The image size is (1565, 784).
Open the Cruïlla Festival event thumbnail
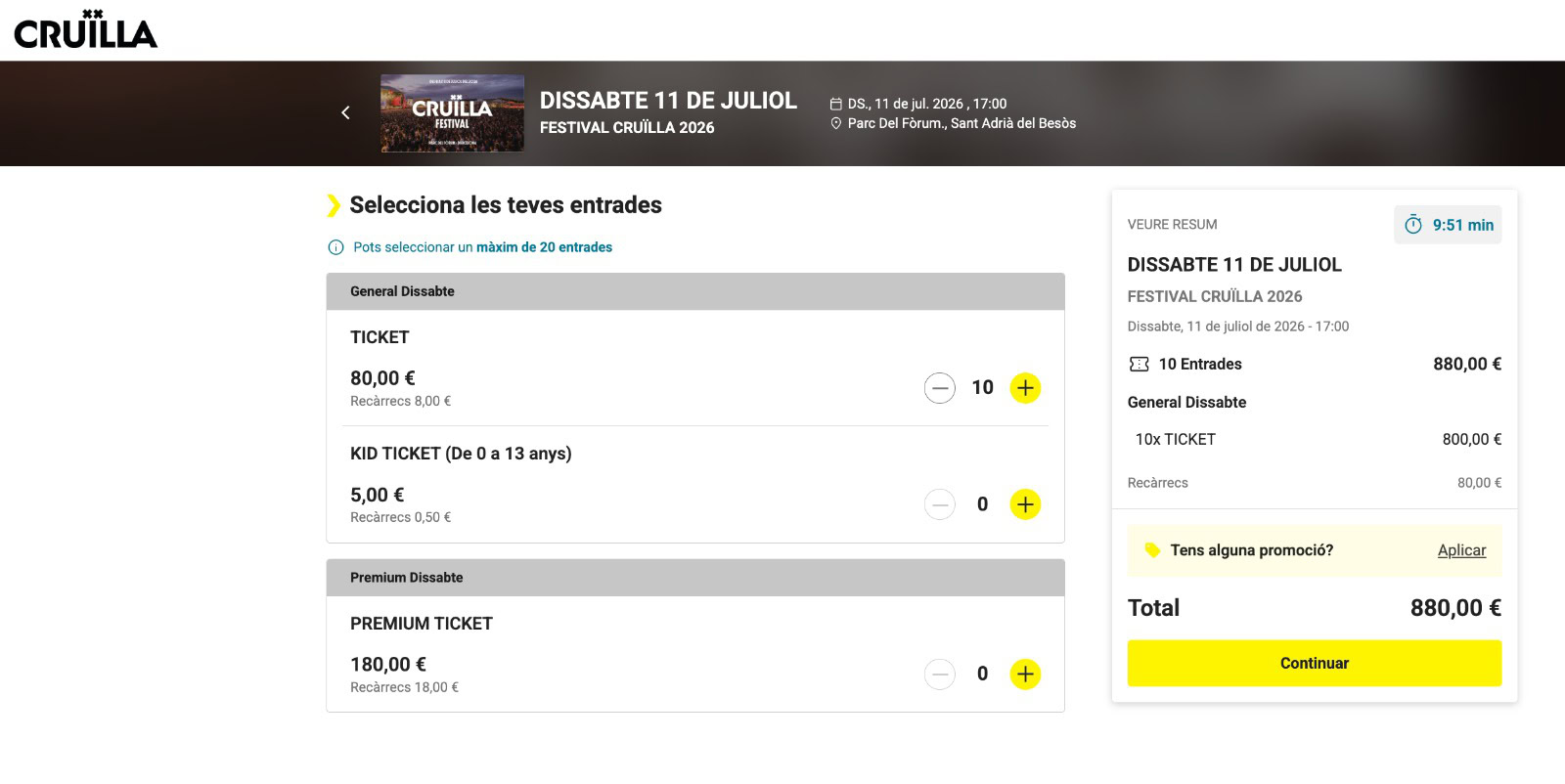tap(452, 113)
